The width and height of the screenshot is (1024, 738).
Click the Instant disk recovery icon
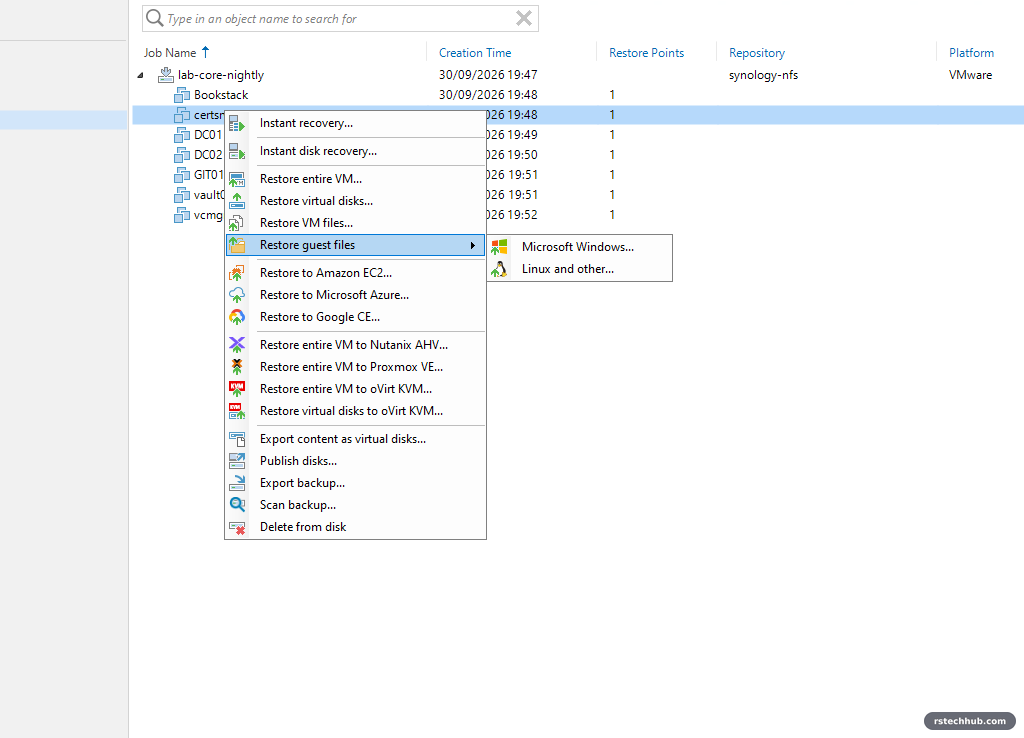pyautogui.click(x=237, y=151)
